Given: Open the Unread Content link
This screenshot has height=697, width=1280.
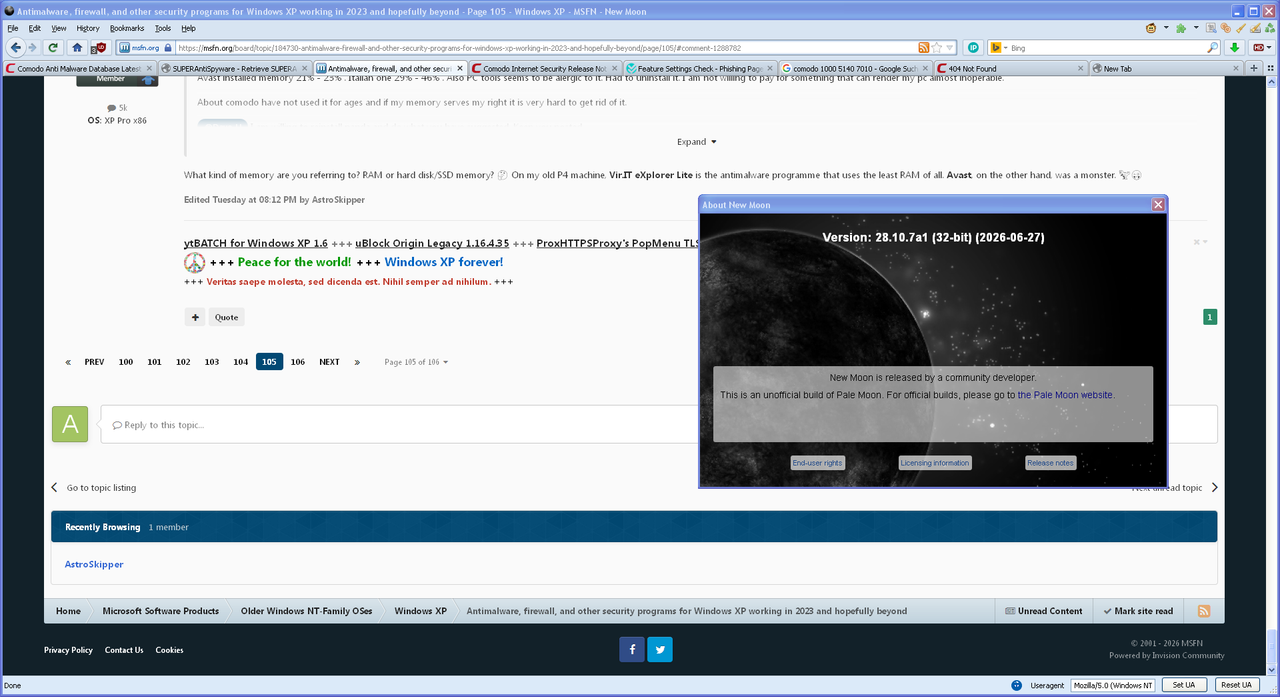Looking at the screenshot, I should click(x=1044, y=611).
